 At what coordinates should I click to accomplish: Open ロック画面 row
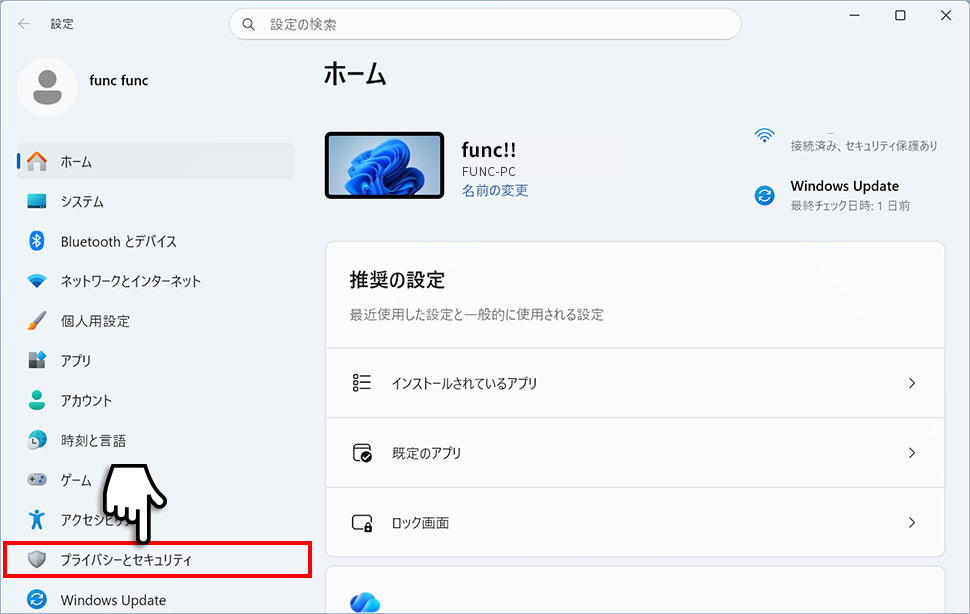pos(635,522)
